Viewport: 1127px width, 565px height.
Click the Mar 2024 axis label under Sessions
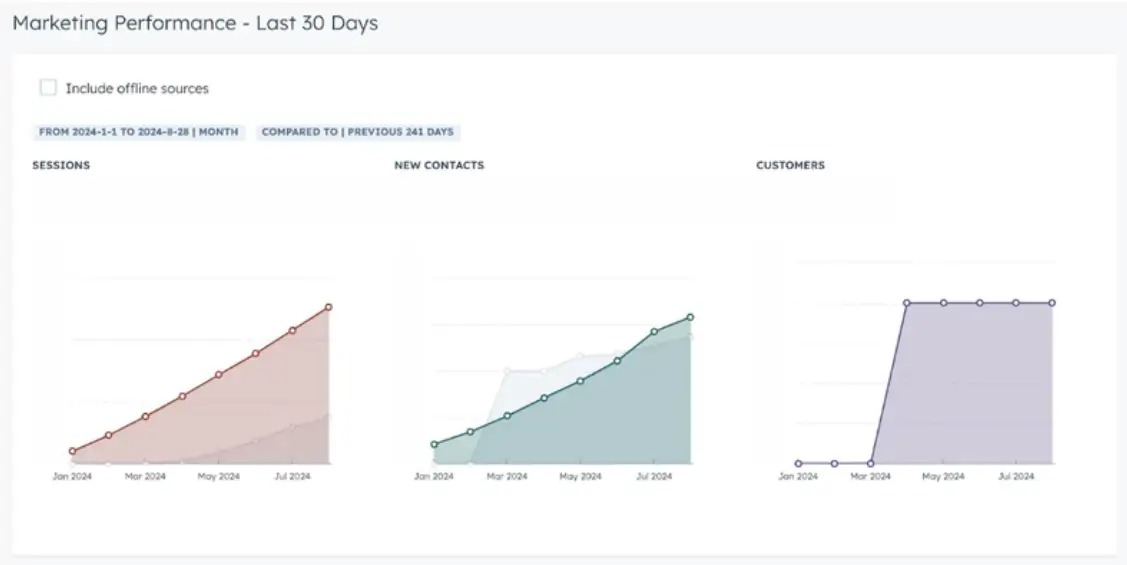tap(145, 477)
